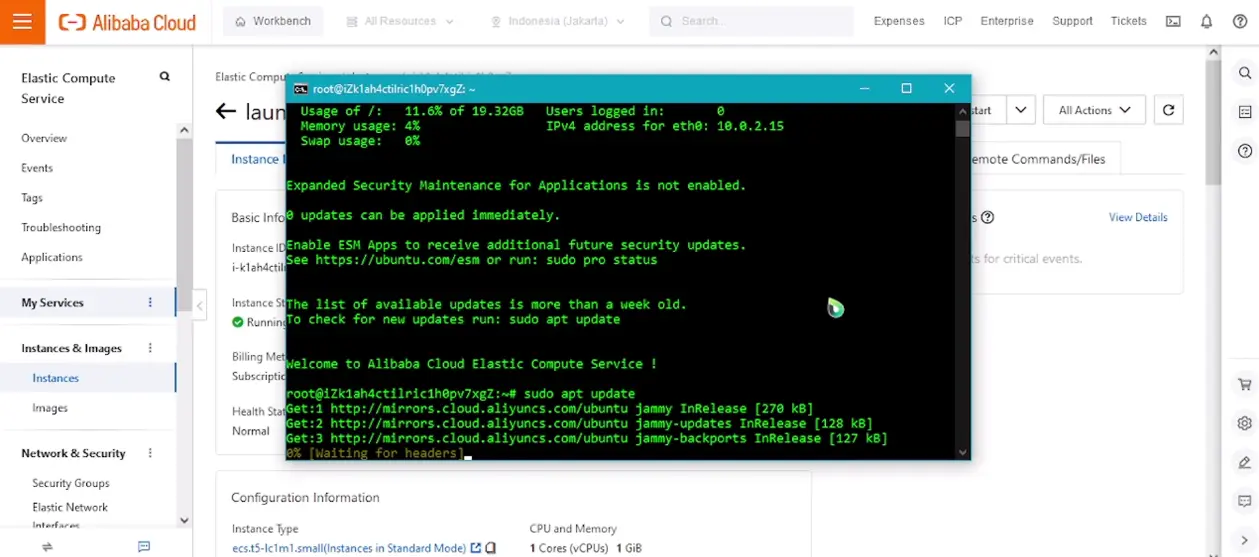Click page vertical scrollbar on right
1259x557 pixels.
(1213, 120)
